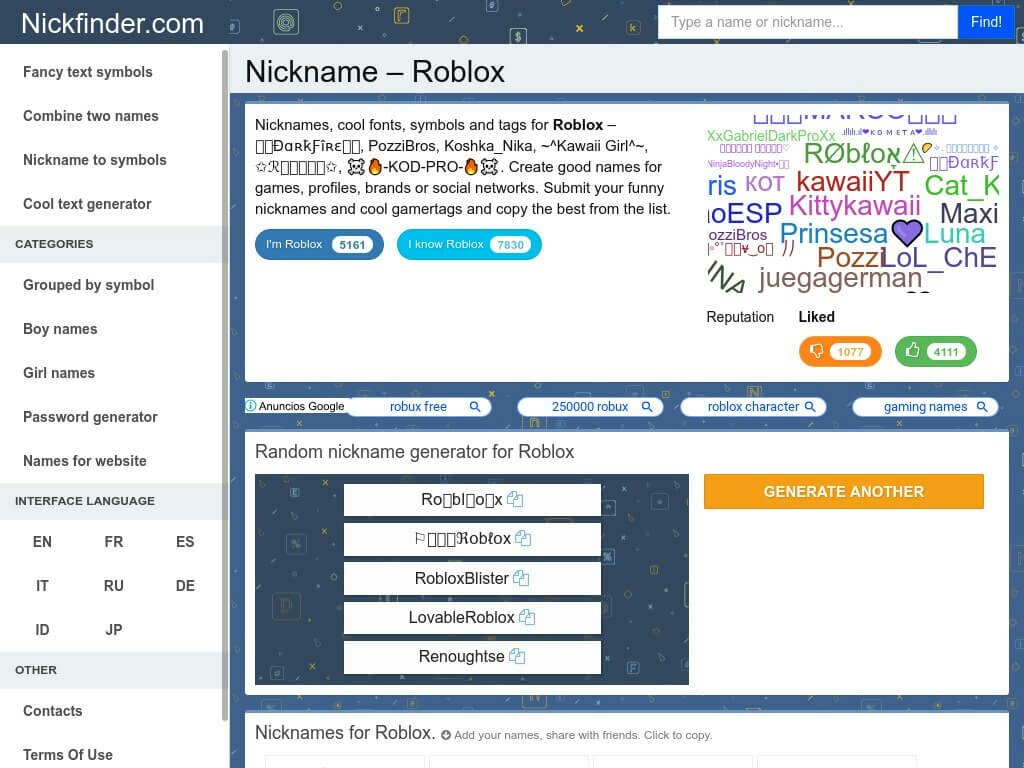This screenshot has width=1024, height=768.
Task: Open the Boy names category
Action: 60,329
